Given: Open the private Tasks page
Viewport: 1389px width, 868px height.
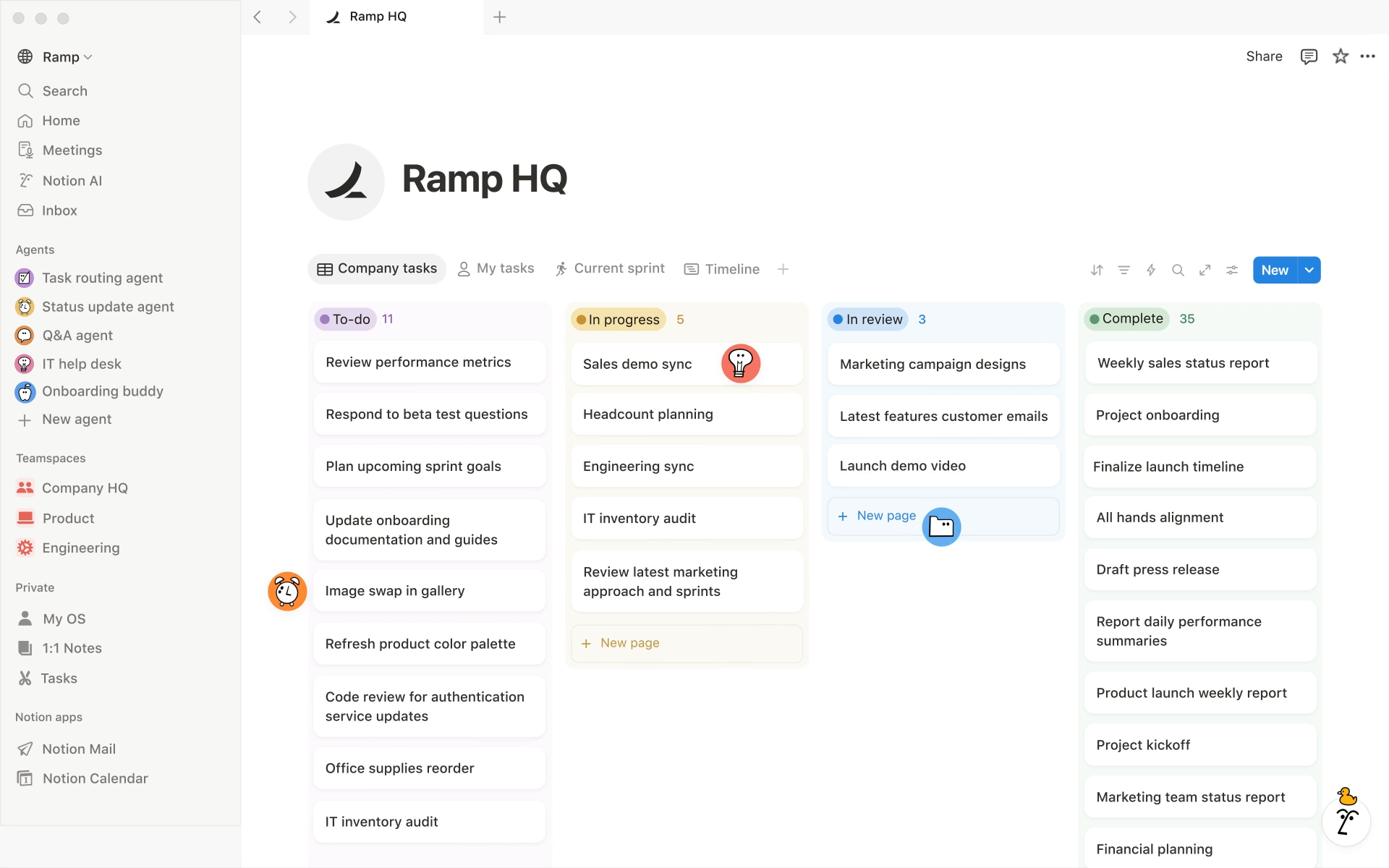Looking at the screenshot, I should pyautogui.click(x=48, y=678).
